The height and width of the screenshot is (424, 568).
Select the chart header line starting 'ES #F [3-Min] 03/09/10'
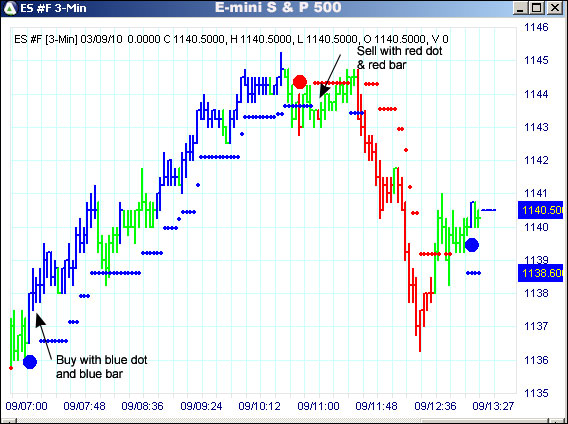231,39
